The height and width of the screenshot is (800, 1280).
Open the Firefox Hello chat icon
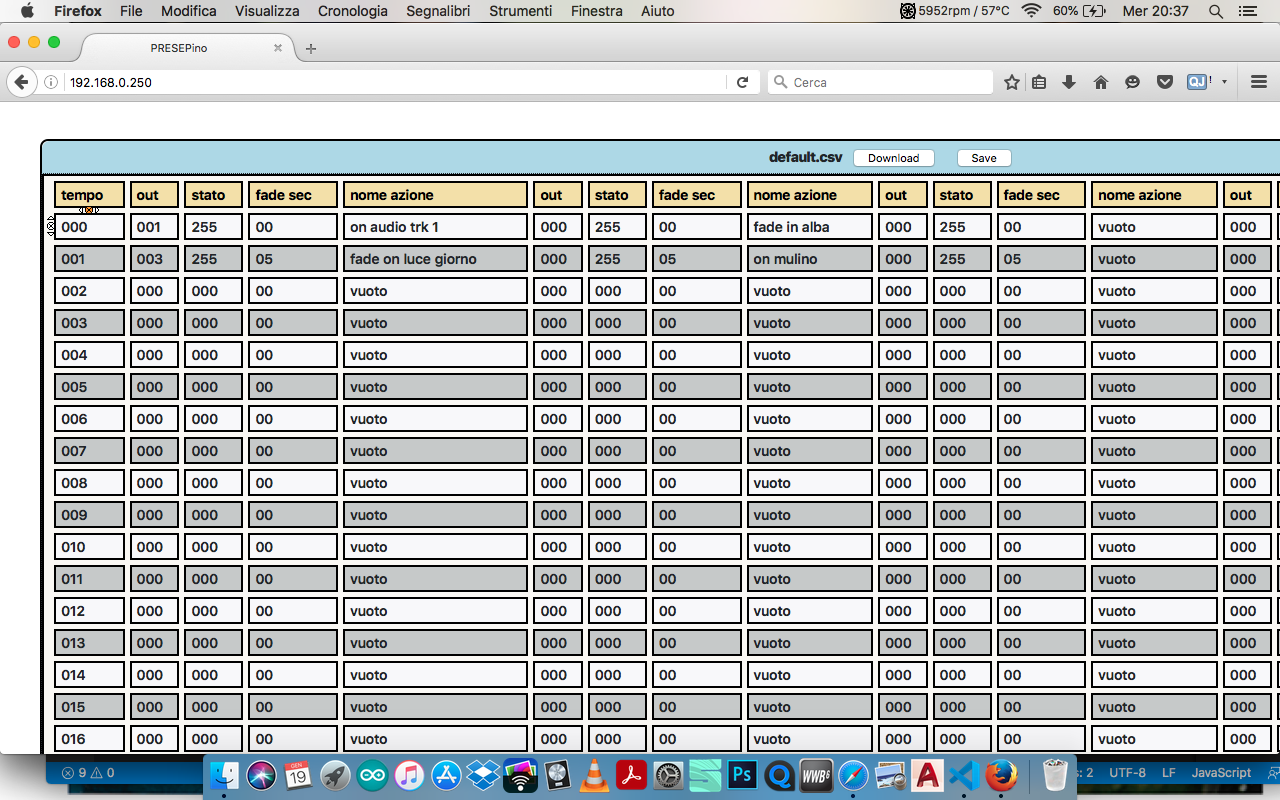coord(1132,82)
